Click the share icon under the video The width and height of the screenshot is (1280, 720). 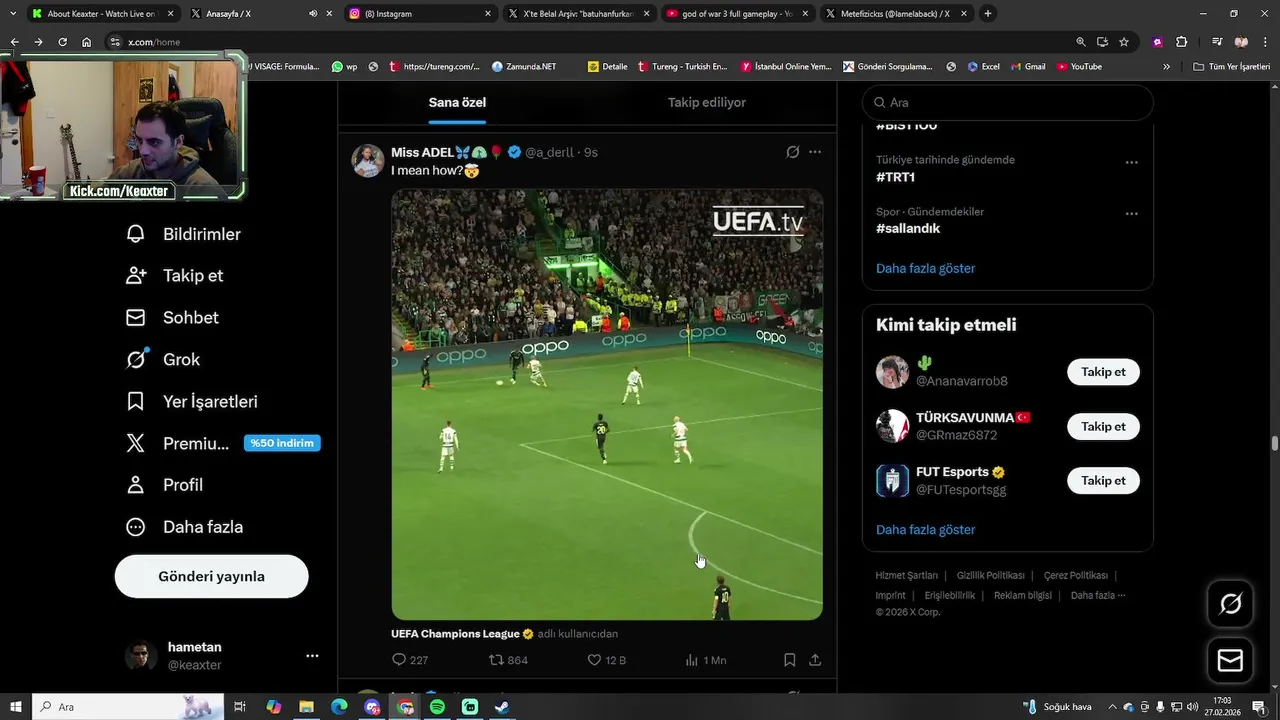815,660
